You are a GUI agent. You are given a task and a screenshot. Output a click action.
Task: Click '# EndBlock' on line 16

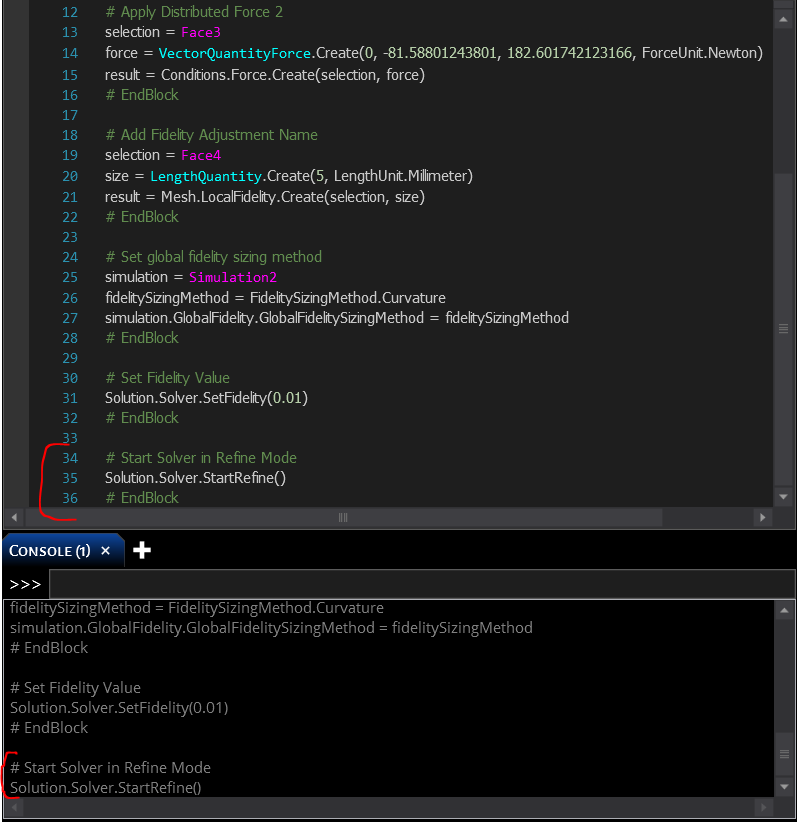[142, 95]
